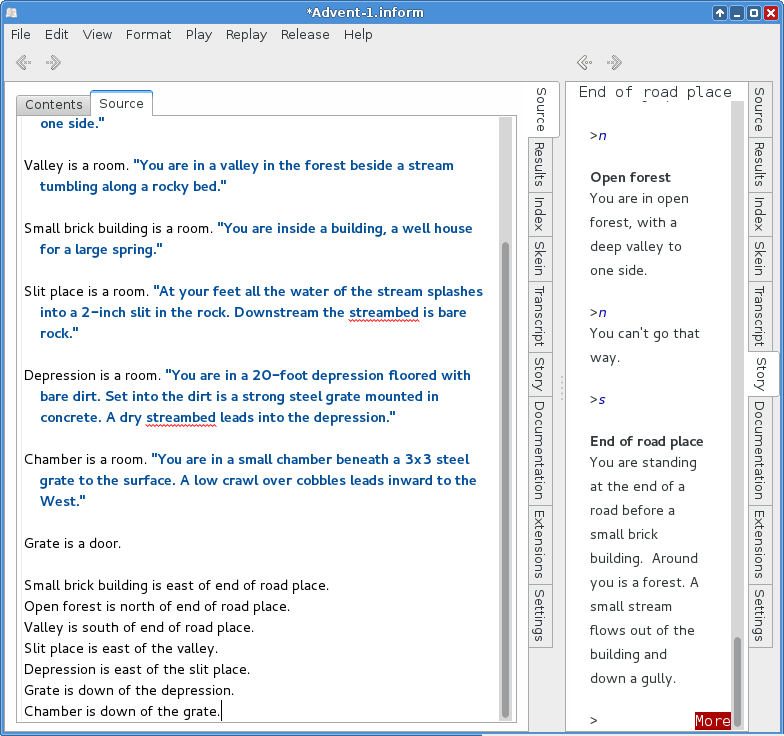Viewport: 784px width, 736px height.
Task: Select right panel's vertical Source tab
Action: coord(760,110)
